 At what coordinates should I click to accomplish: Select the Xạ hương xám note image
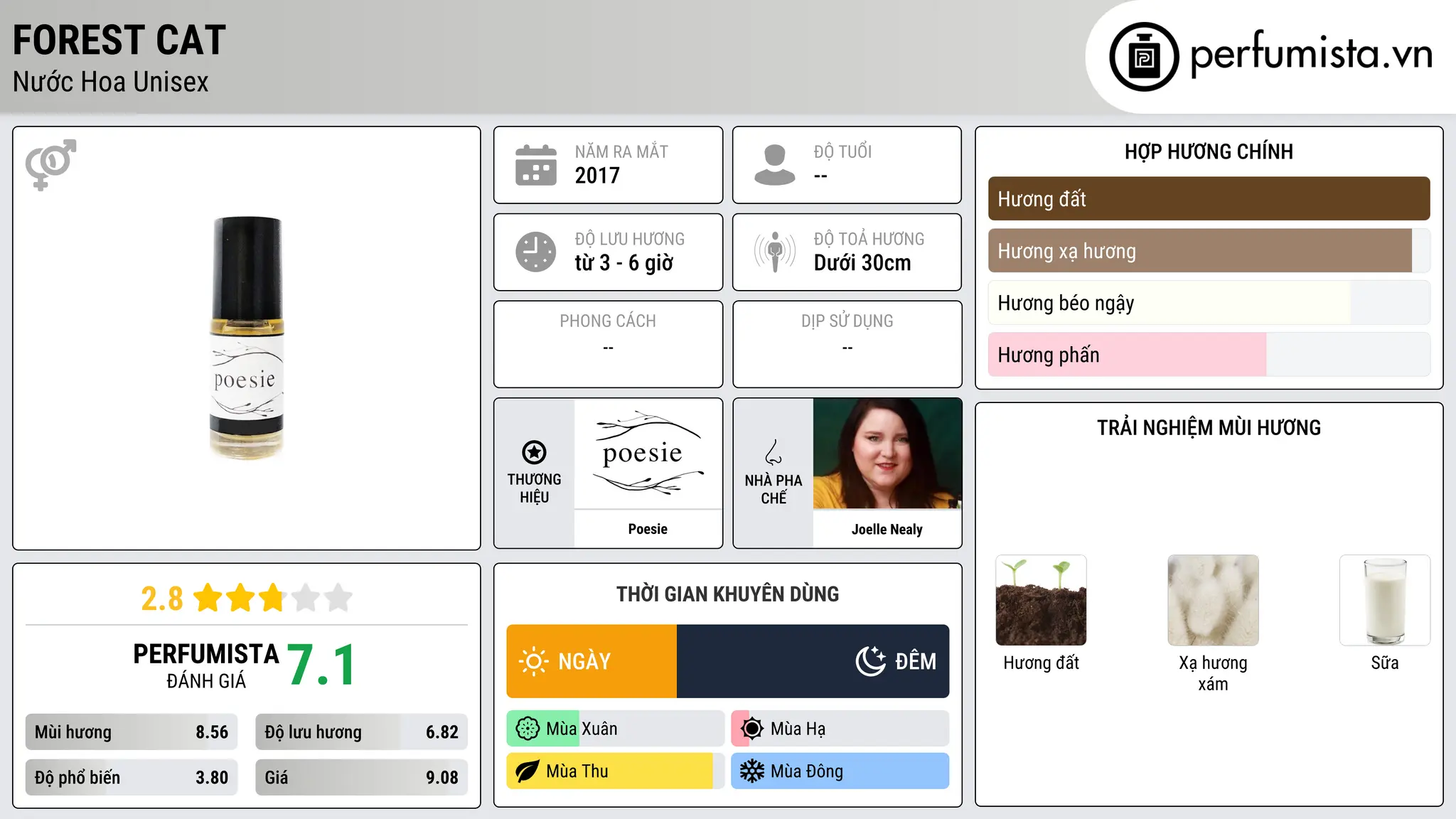[x=1213, y=600]
